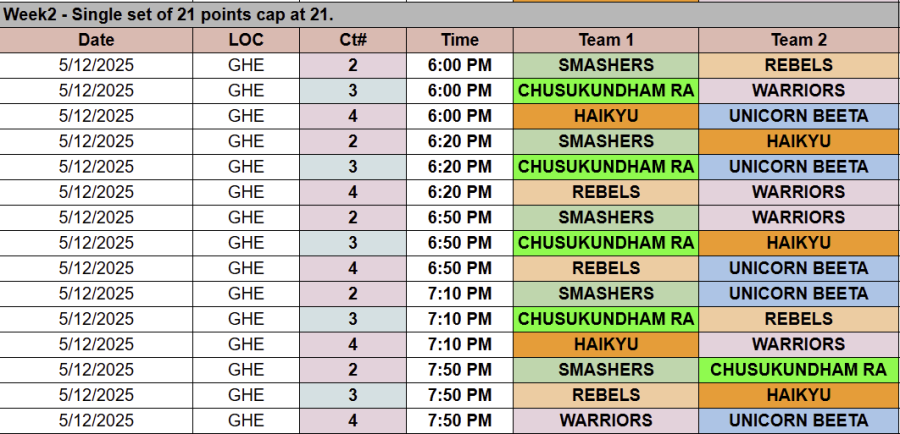Select UNICORN BEETA facing HAIKYU at 6:00 PM
This screenshot has height=434, width=900.
click(798, 116)
